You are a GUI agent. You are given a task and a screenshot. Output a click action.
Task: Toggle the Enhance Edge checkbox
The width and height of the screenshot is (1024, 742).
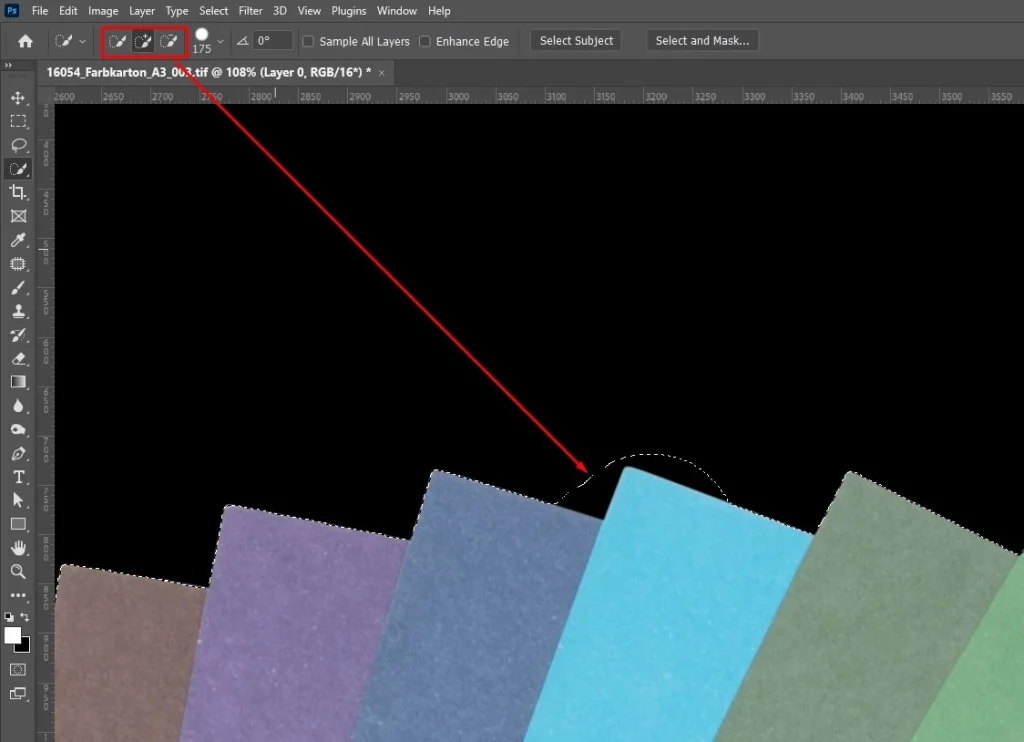pyautogui.click(x=425, y=42)
